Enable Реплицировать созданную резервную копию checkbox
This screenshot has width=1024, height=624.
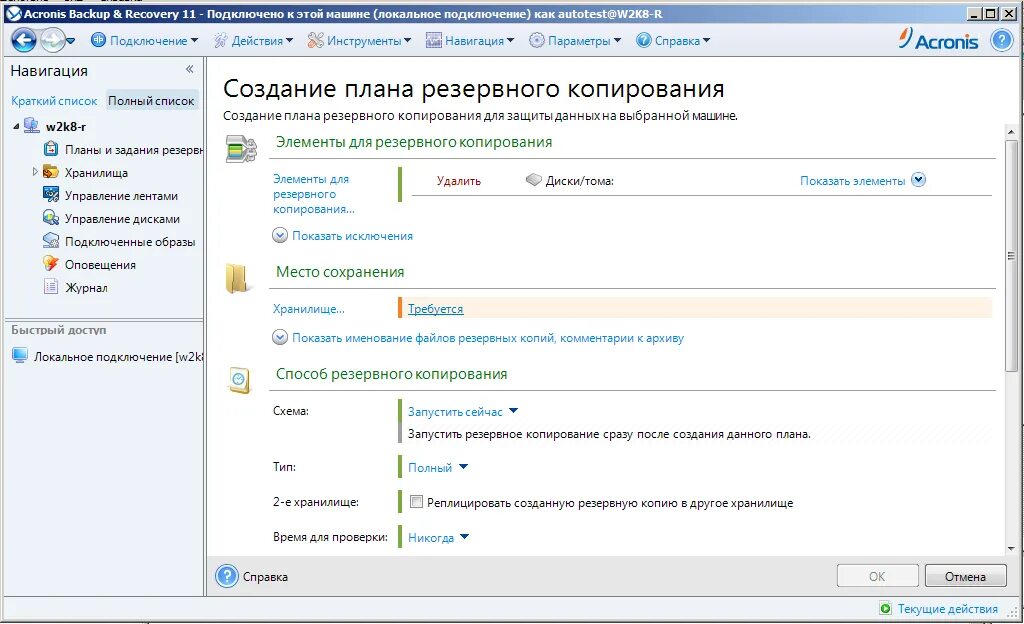[x=416, y=502]
